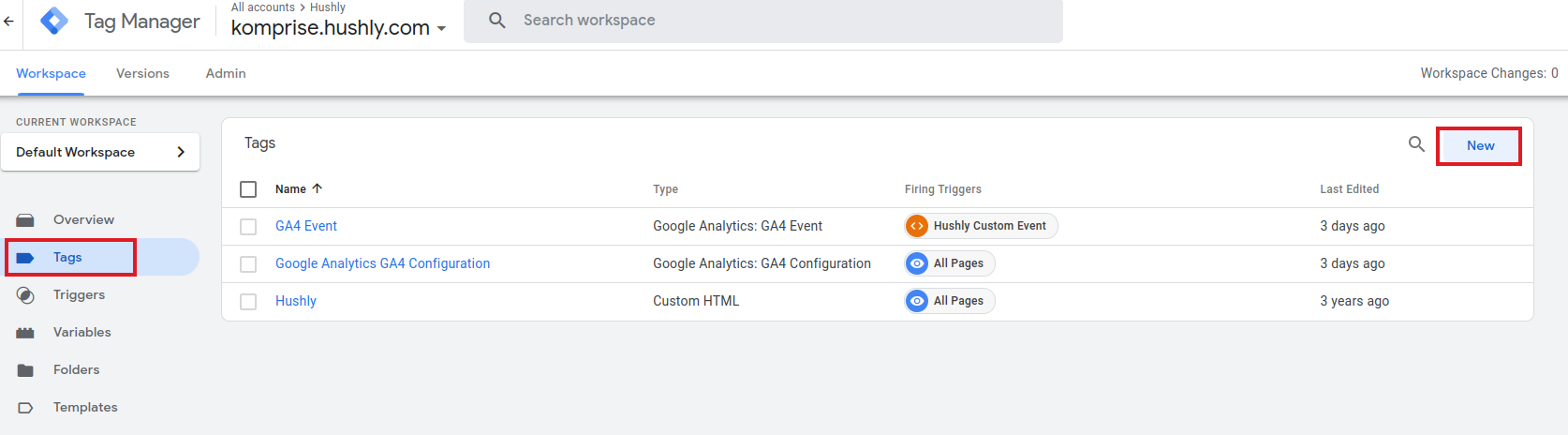Viewport: 1568px width, 435px height.
Task: Open the tags table search icon
Action: tap(1416, 144)
